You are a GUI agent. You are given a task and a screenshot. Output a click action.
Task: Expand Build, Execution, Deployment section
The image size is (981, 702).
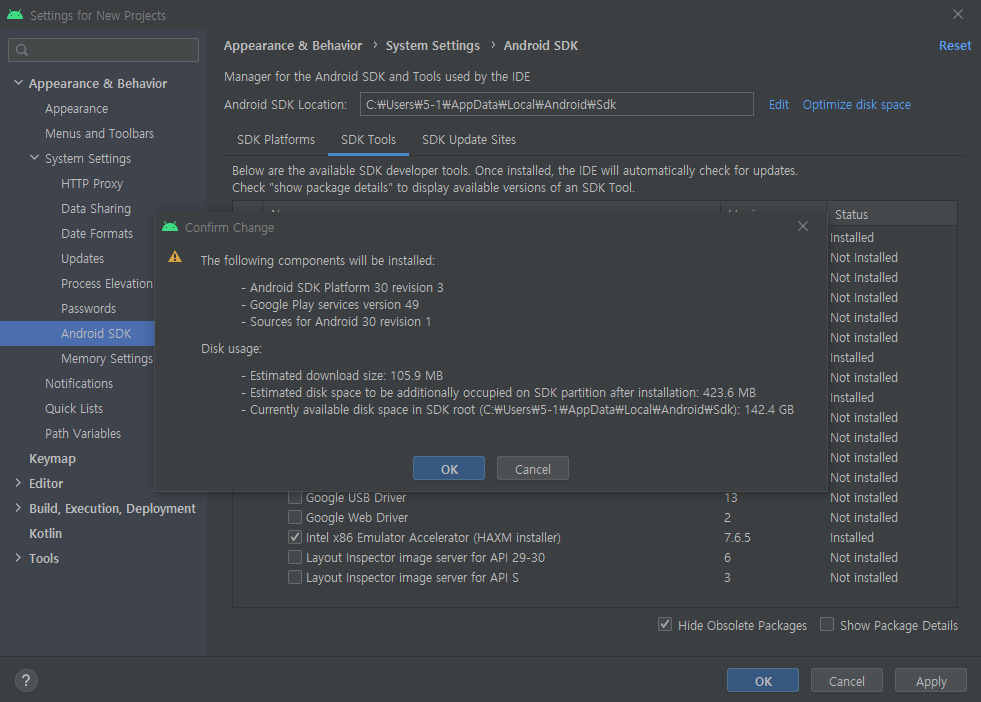click(x=18, y=508)
